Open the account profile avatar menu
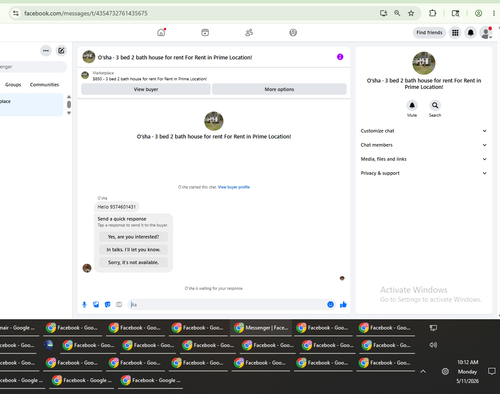 (x=486, y=33)
